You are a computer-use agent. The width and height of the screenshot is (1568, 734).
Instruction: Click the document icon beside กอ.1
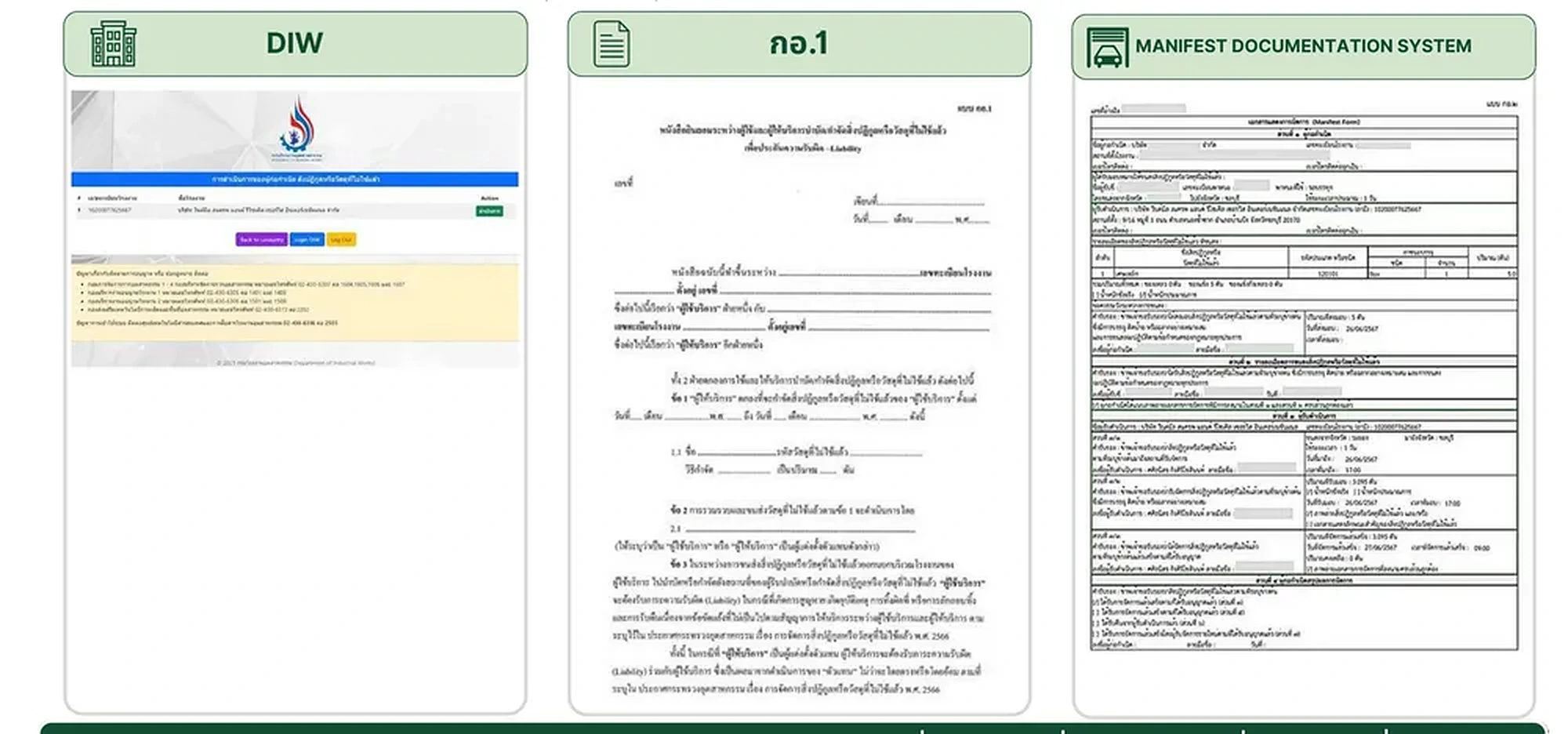click(x=612, y=44)
